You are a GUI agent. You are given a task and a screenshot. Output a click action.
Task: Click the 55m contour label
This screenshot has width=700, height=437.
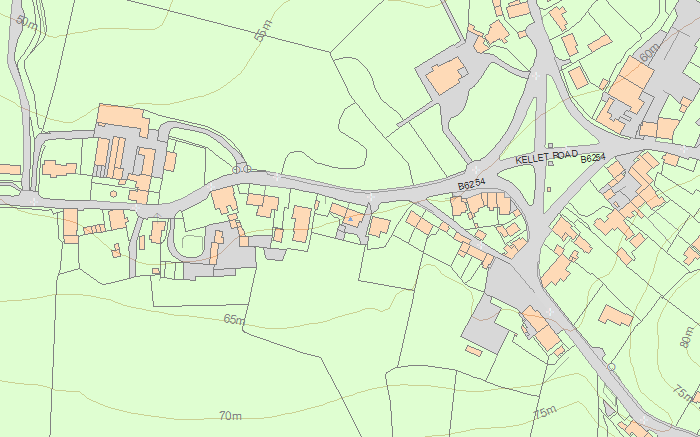click(262, 31)
